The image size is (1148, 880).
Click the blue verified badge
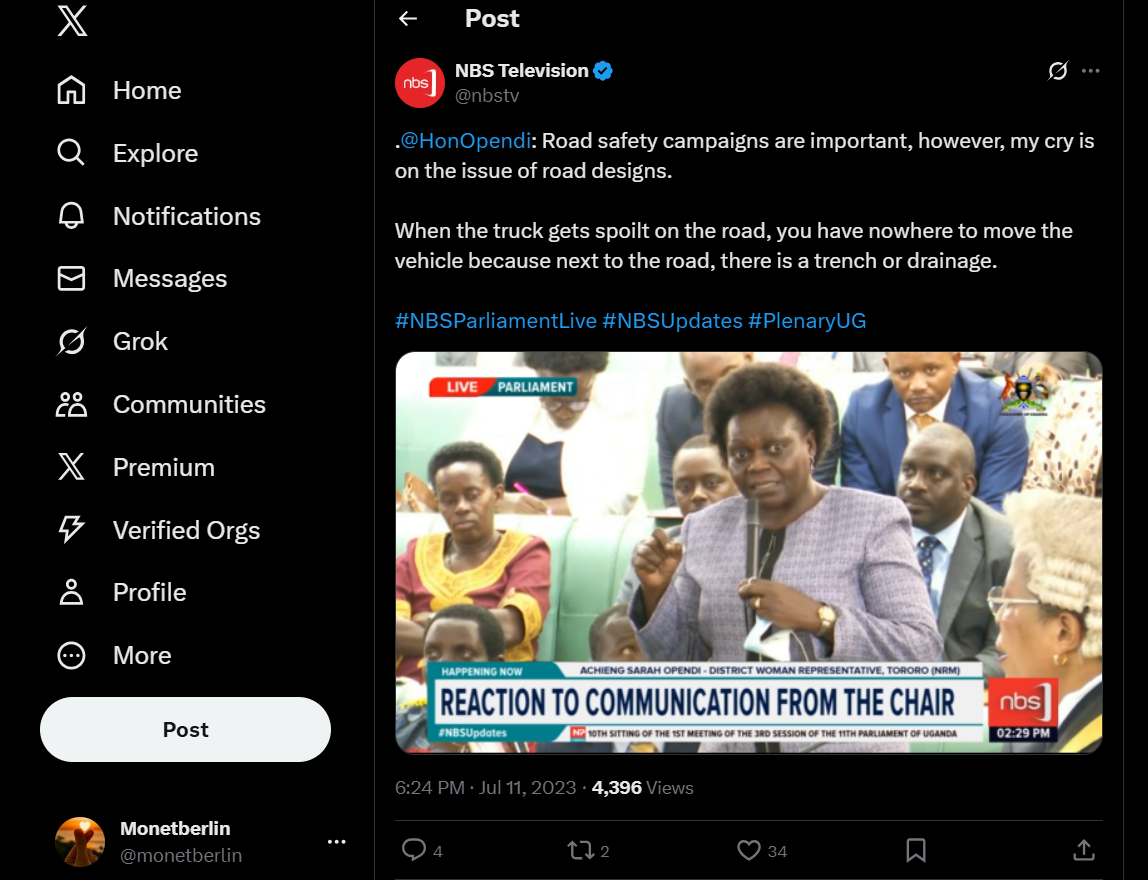click(603, 70)
